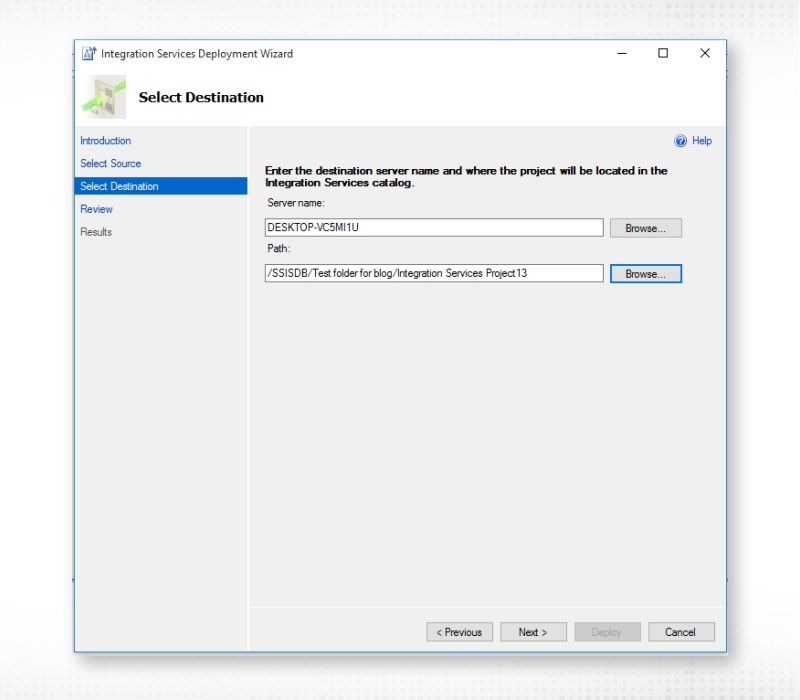Browse for a destination server name
Image resolution: width=800 pixels, height=700 pixels.
pyautogui.click(x=645, y=227)
